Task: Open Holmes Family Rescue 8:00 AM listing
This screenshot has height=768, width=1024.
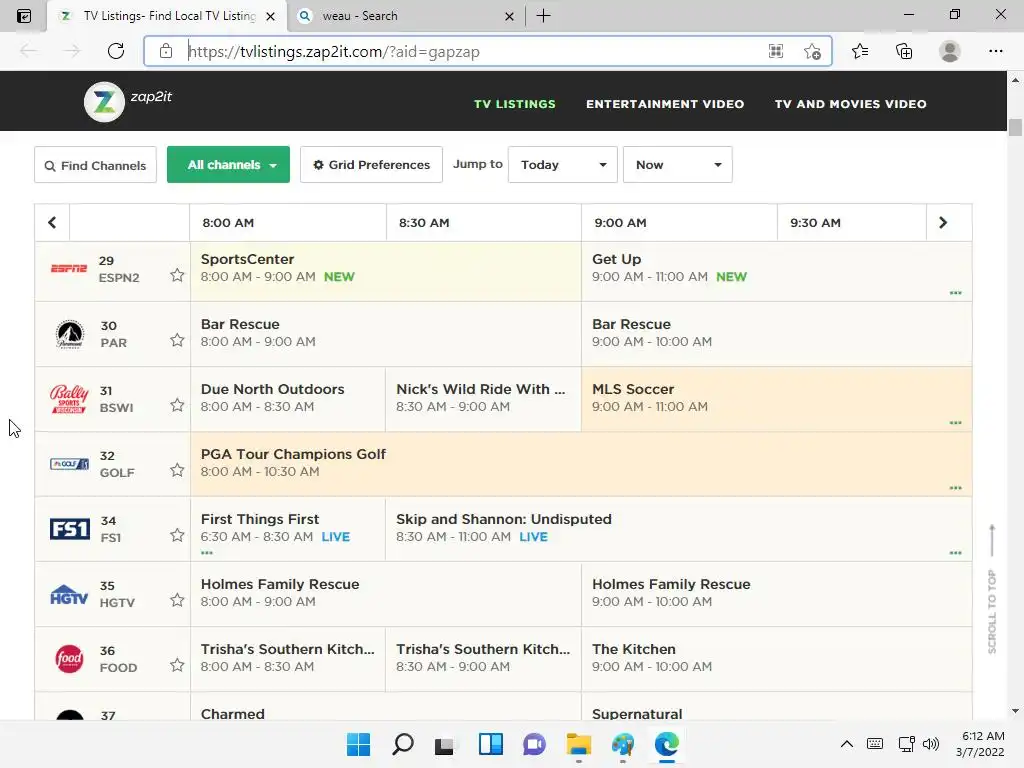Action: (385, 594)
